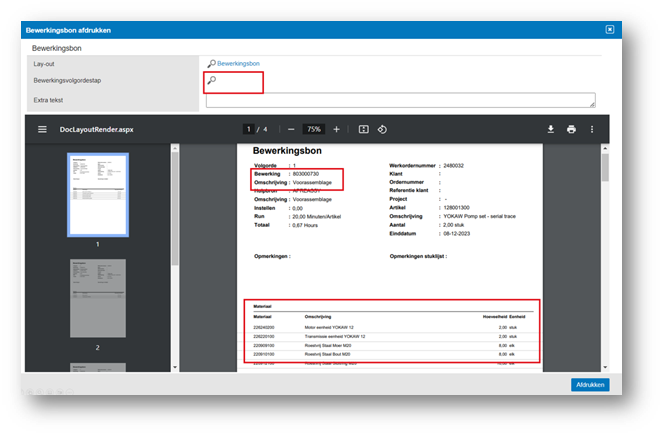Click into the Extra tekst field
This screenshot has width=664, height=437.
pyautogui.click(x=400, y=100)
